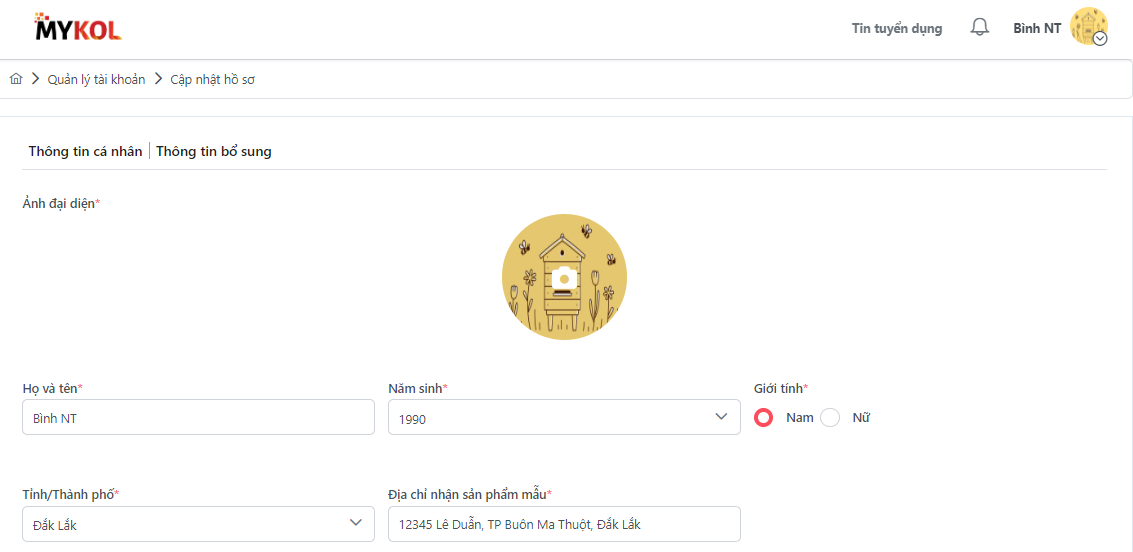Click the Địa chỉ nhận sản phẩm mẫu field
The image size is (1133, 552).
pos(564,523)
